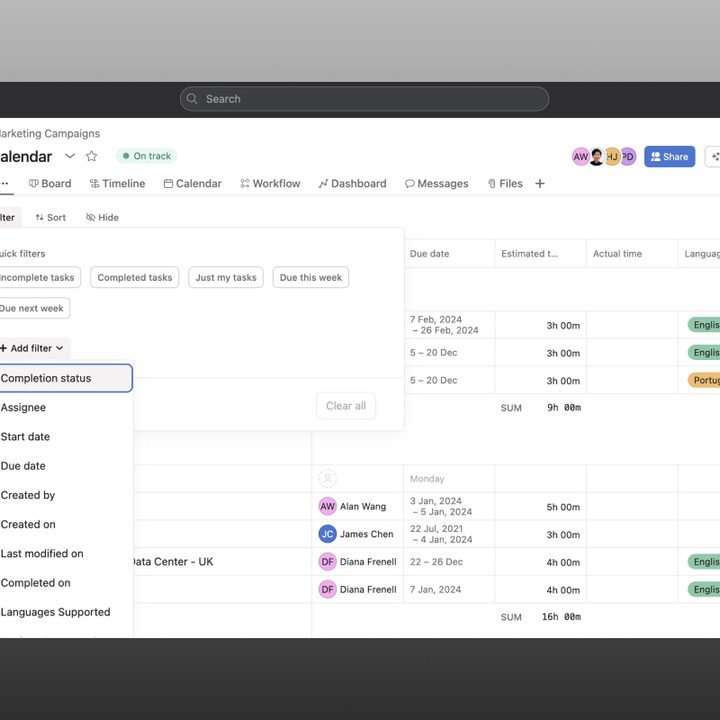Screen dimensions: 720x720
Task: Select Created on filter option
Action: (x=65, y=524)
